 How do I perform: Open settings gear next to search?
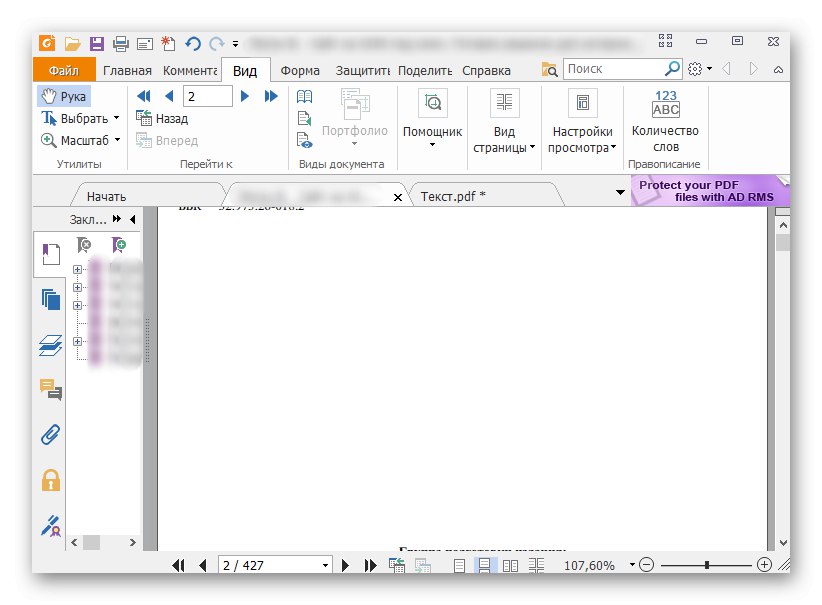[695, 69]
